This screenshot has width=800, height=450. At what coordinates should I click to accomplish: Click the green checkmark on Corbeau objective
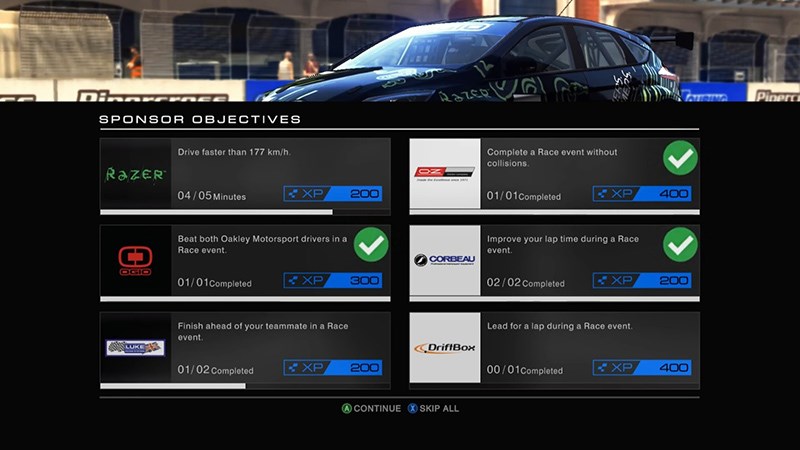[x=680, y=245]
